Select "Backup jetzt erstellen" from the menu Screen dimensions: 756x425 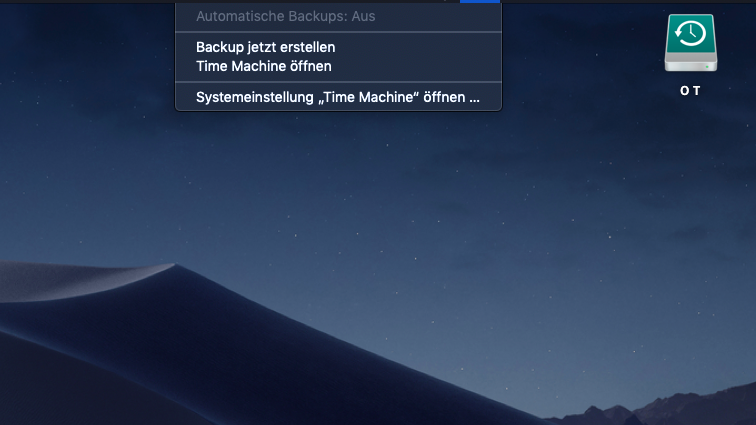click(265, 47)
